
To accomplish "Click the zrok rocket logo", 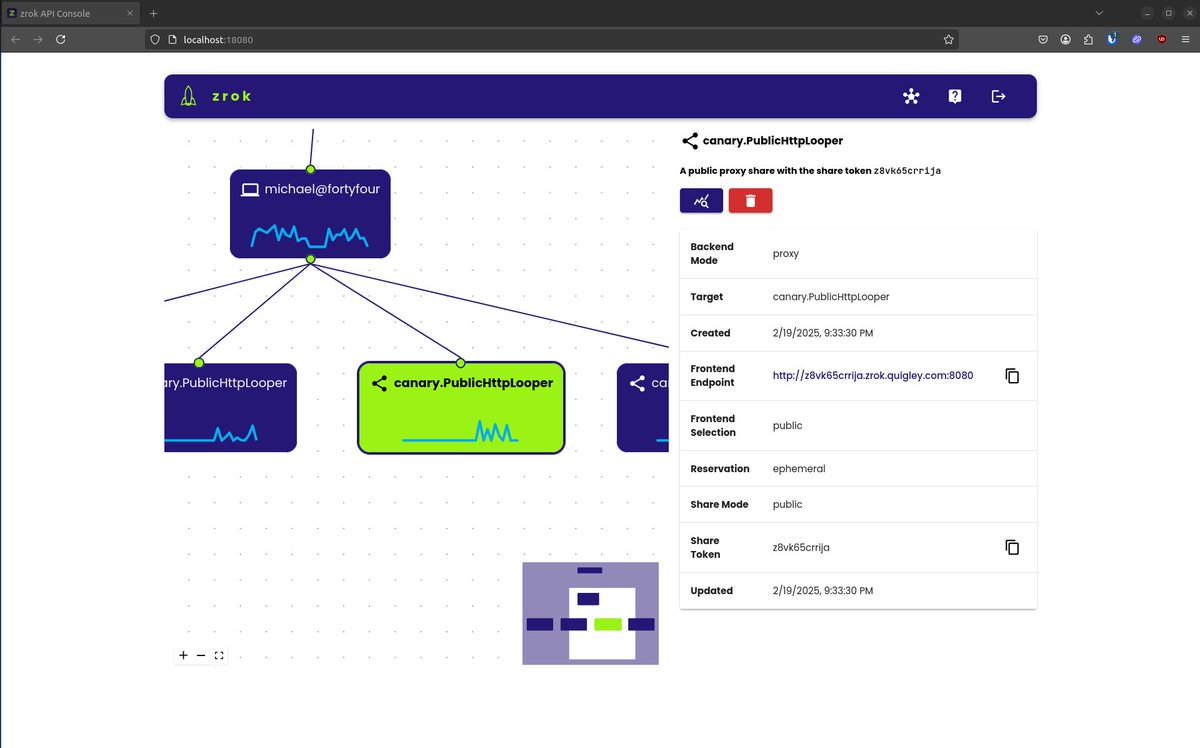I will (188, 96).
